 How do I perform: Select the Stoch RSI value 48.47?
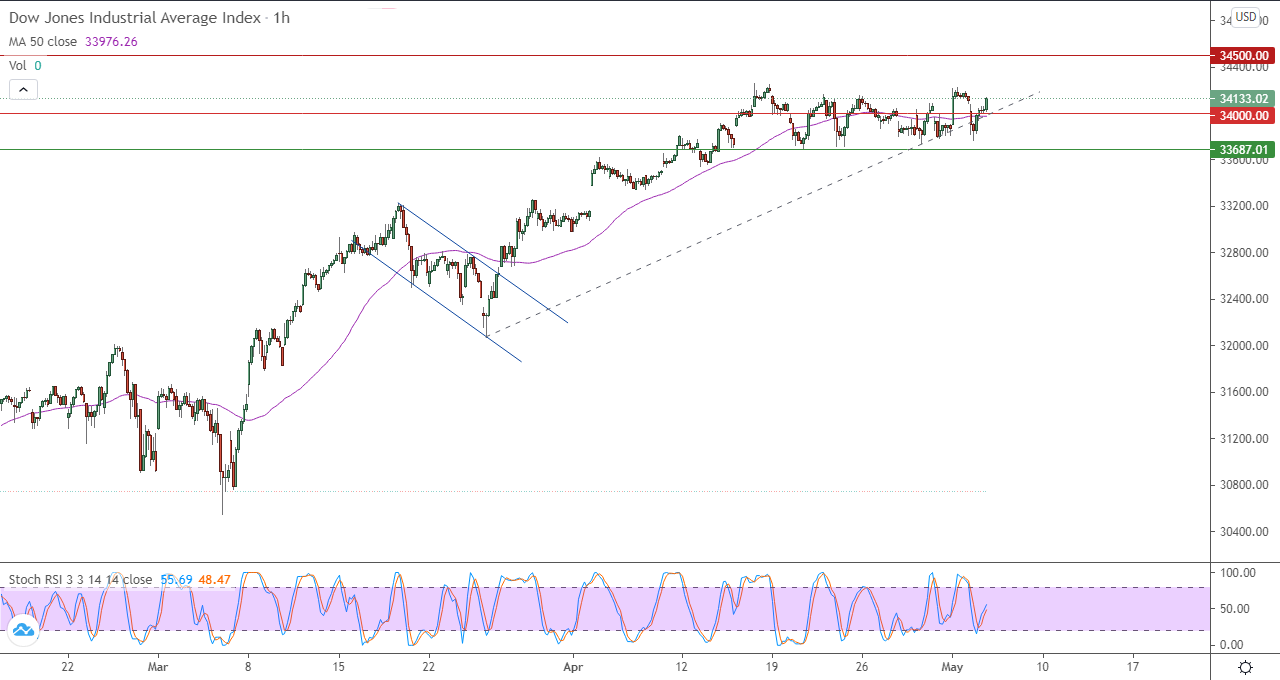pos(215,579)
